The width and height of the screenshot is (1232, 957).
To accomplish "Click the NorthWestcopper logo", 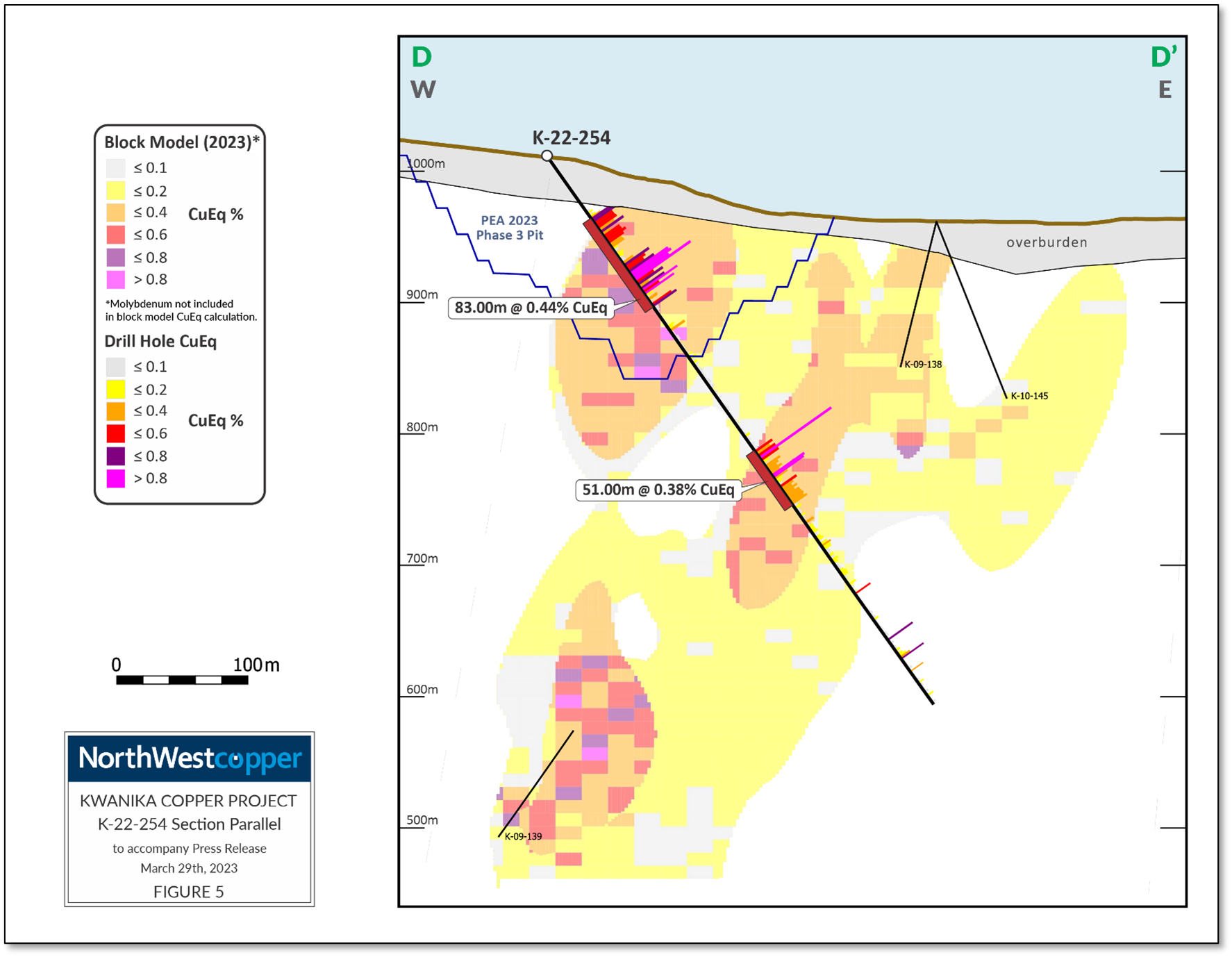I will [190, 758].
